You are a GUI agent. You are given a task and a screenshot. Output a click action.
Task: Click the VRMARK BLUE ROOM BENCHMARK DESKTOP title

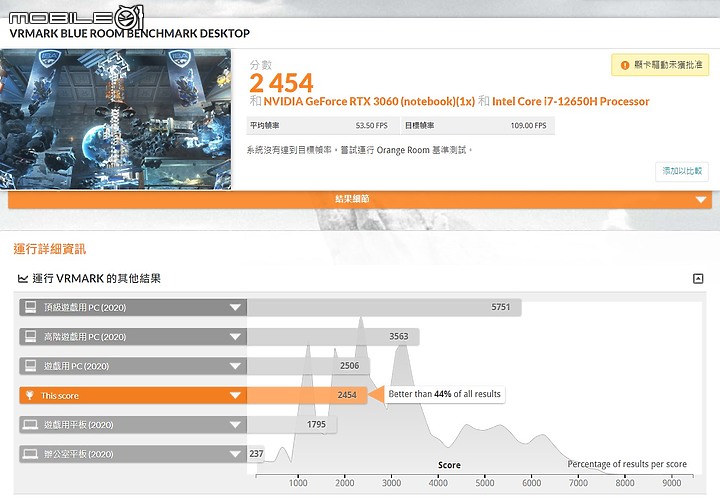[129, 33]
